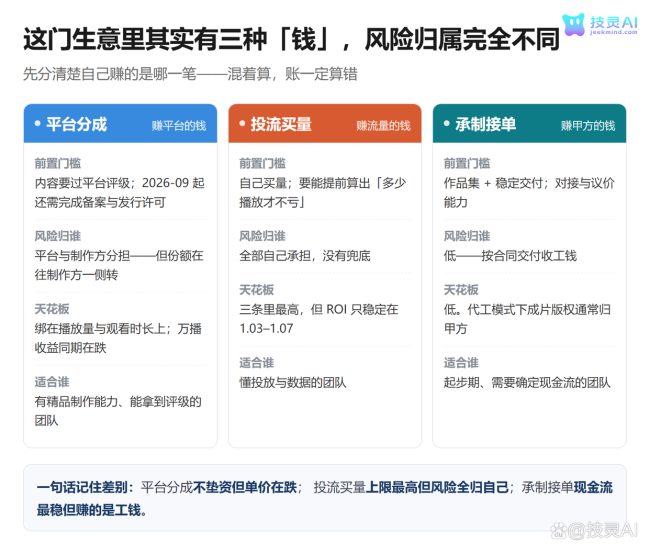The height and width of the screenshot is (553, 650).
Task: Select text 低——按合同交付收工钱
Action: click(510, 256)
